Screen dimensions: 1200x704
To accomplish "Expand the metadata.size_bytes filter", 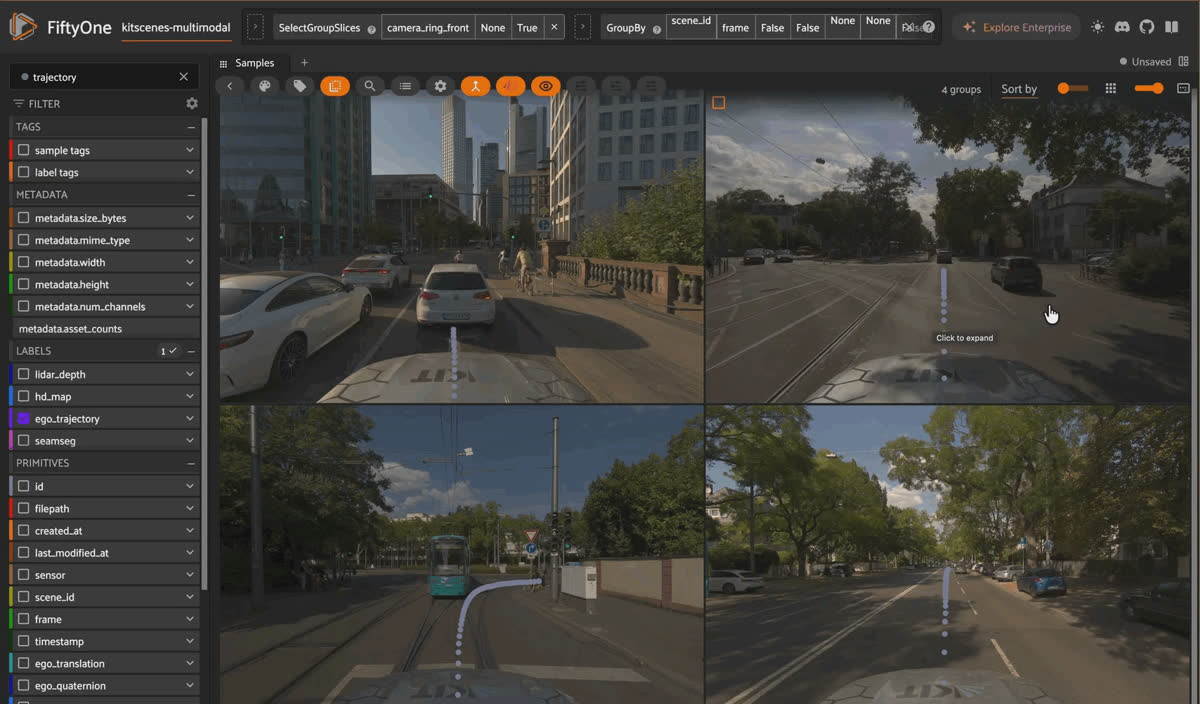I will click(190, 218).
